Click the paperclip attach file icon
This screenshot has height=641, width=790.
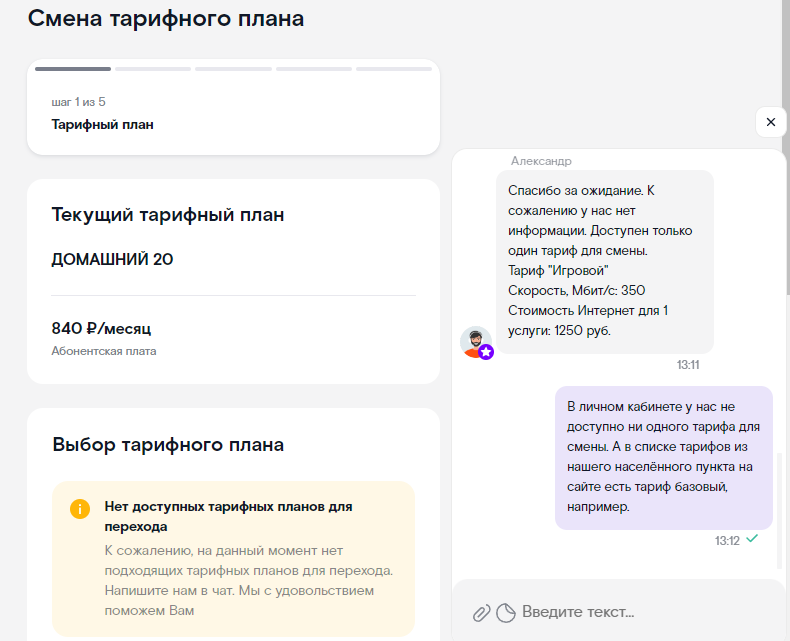pos(481,612)
